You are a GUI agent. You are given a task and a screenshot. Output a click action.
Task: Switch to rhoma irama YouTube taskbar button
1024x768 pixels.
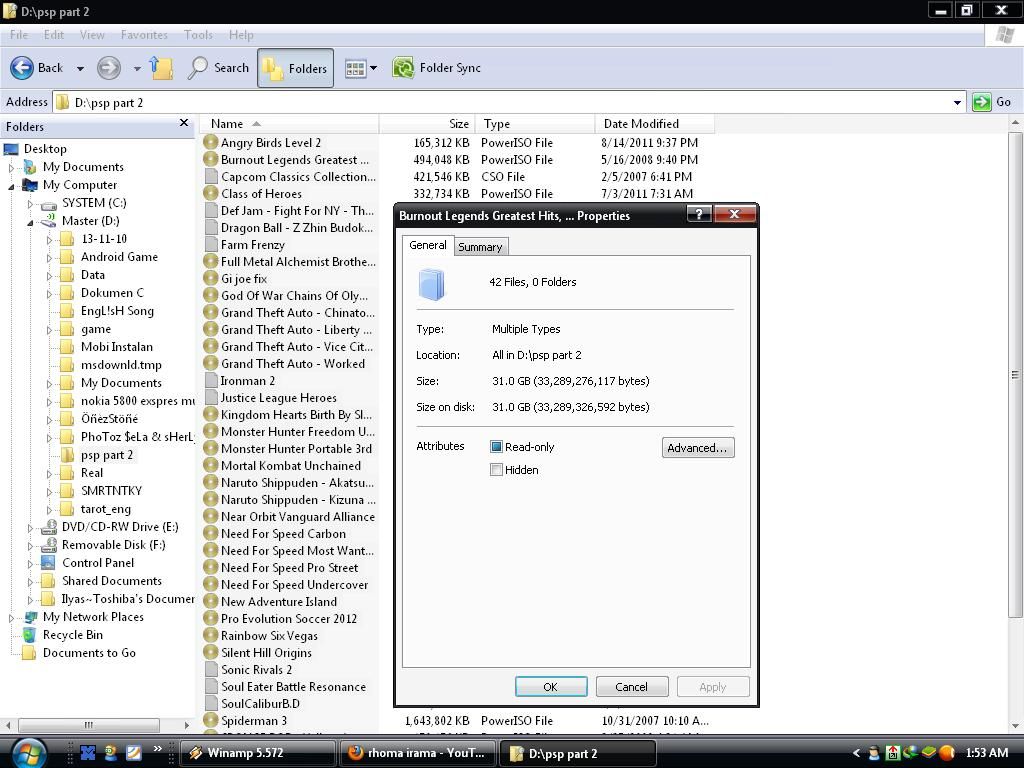(x=418, y=753)
